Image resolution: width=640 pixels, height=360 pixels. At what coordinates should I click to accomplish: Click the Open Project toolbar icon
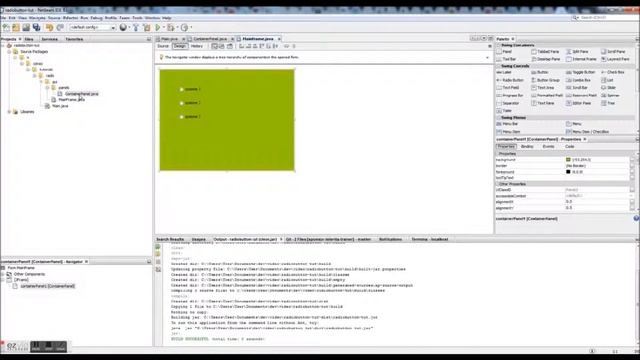point(26,27)
